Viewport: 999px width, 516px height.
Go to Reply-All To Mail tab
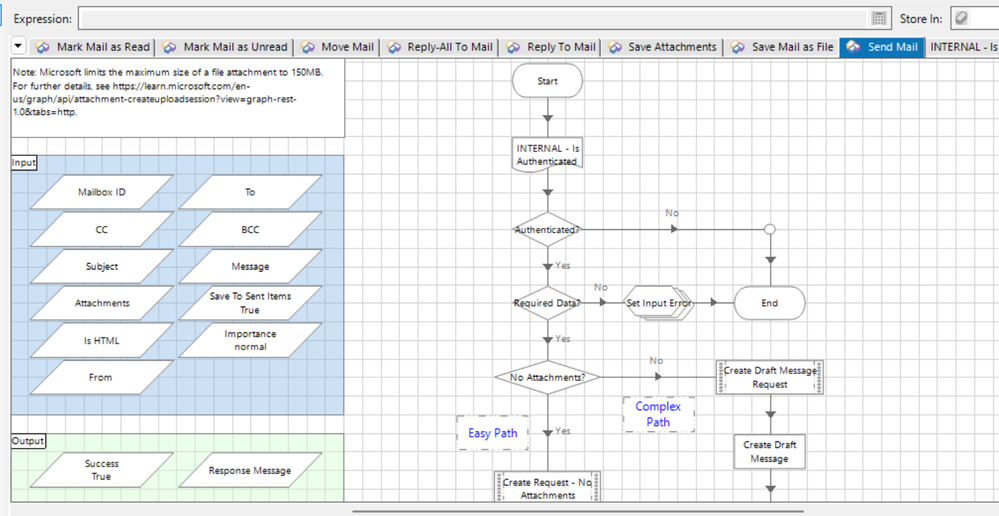(x=441, y=47)
